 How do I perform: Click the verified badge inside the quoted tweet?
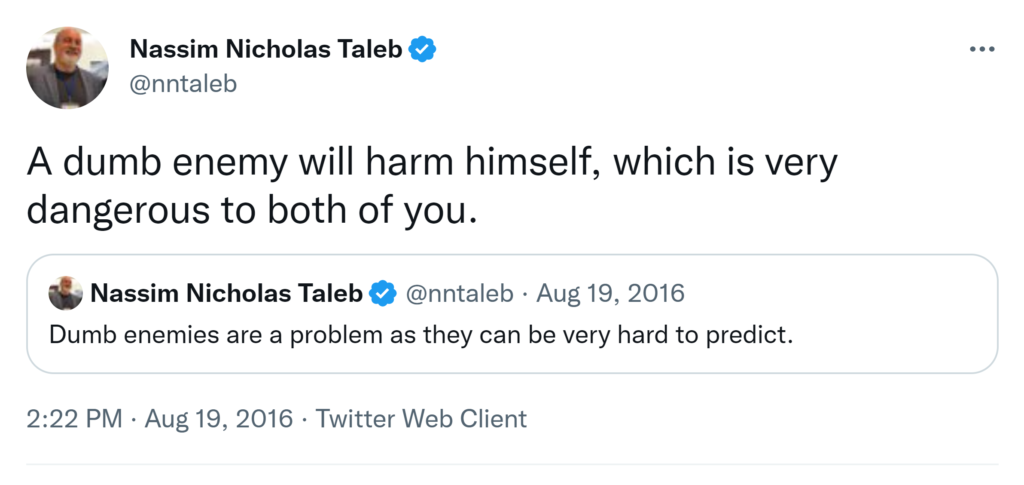pyautogui.click(x=381, y=294)
